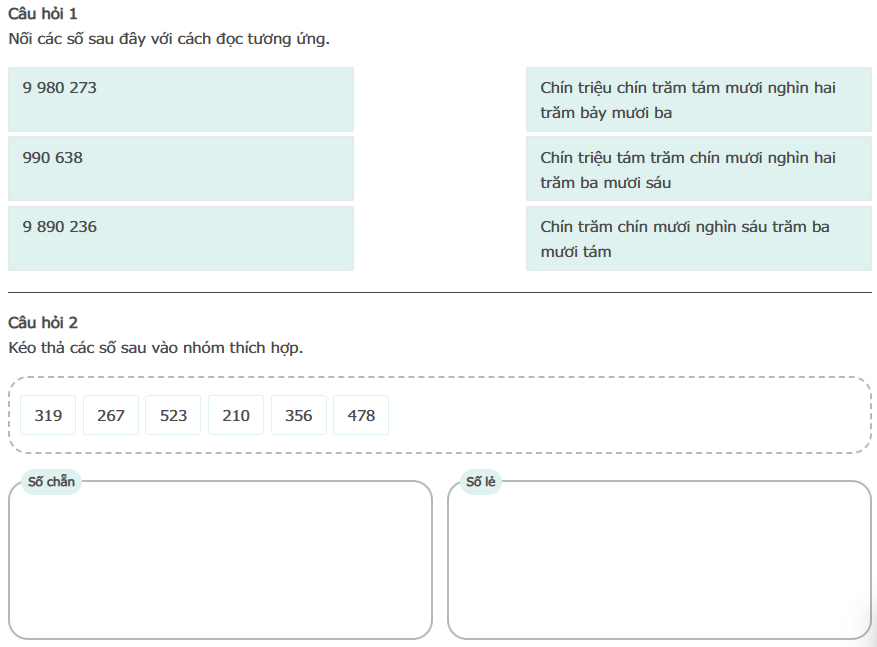The image size is (877, 647).
Task: Click the 'Số chẵn' group label
Action: (x=51, y=482)
